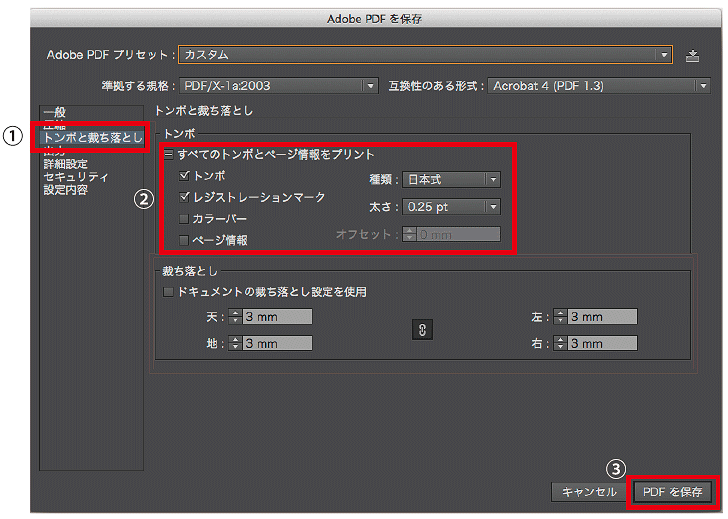Uncheck the レジストレーションマーク checkbox
This screenshot has height=519, width=728.
pyautogui.click(x=184, y=197)
